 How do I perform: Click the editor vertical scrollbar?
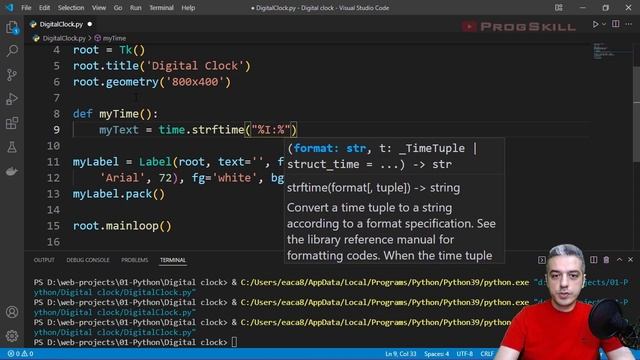636,114
